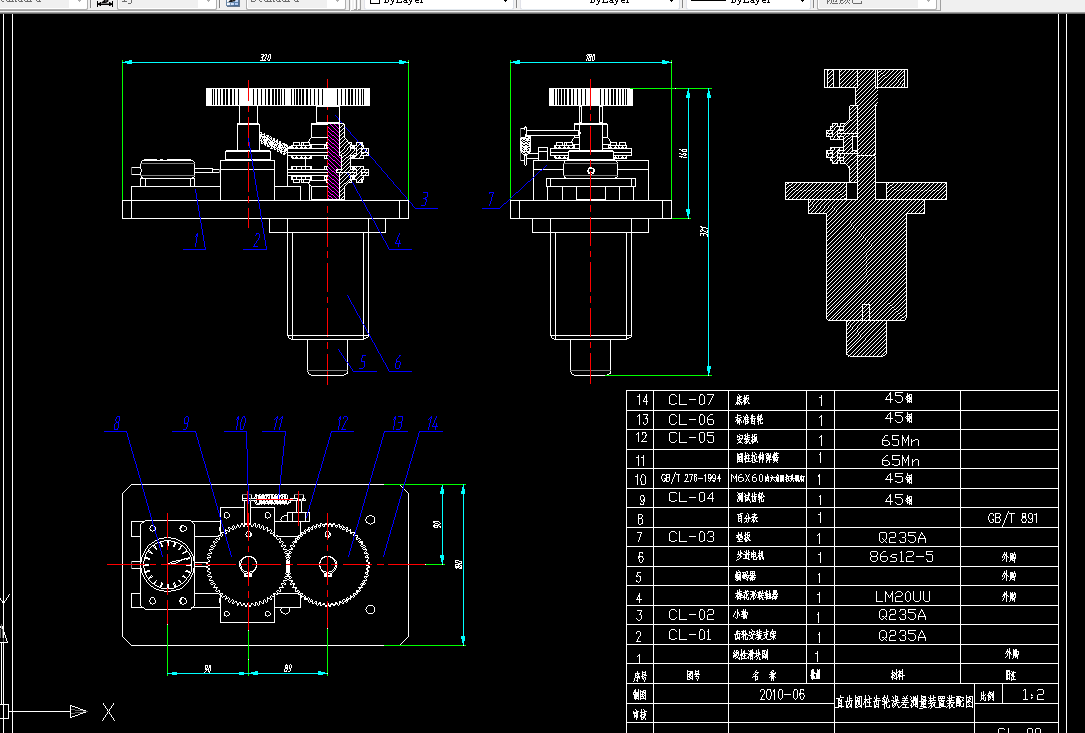The height and width of the screenshot is (733, 1085).
Task: Click the 直齿圆柱齿轮误差测量装置装配图 drawing title
Action: tap(904, 702)
